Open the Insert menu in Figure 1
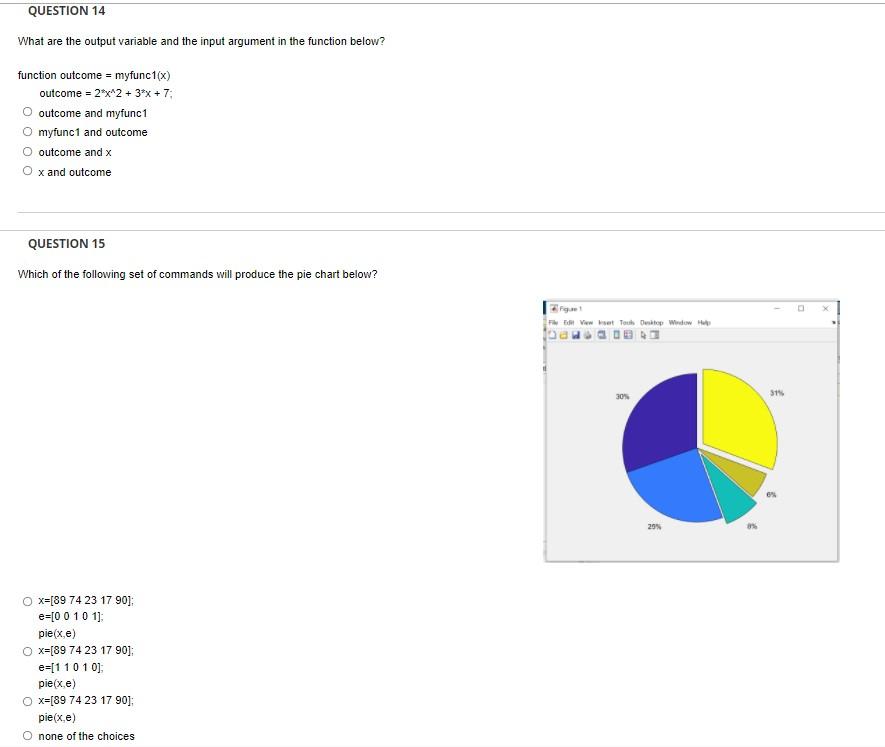Screen dimensions: 885x747 coord(606,322)
